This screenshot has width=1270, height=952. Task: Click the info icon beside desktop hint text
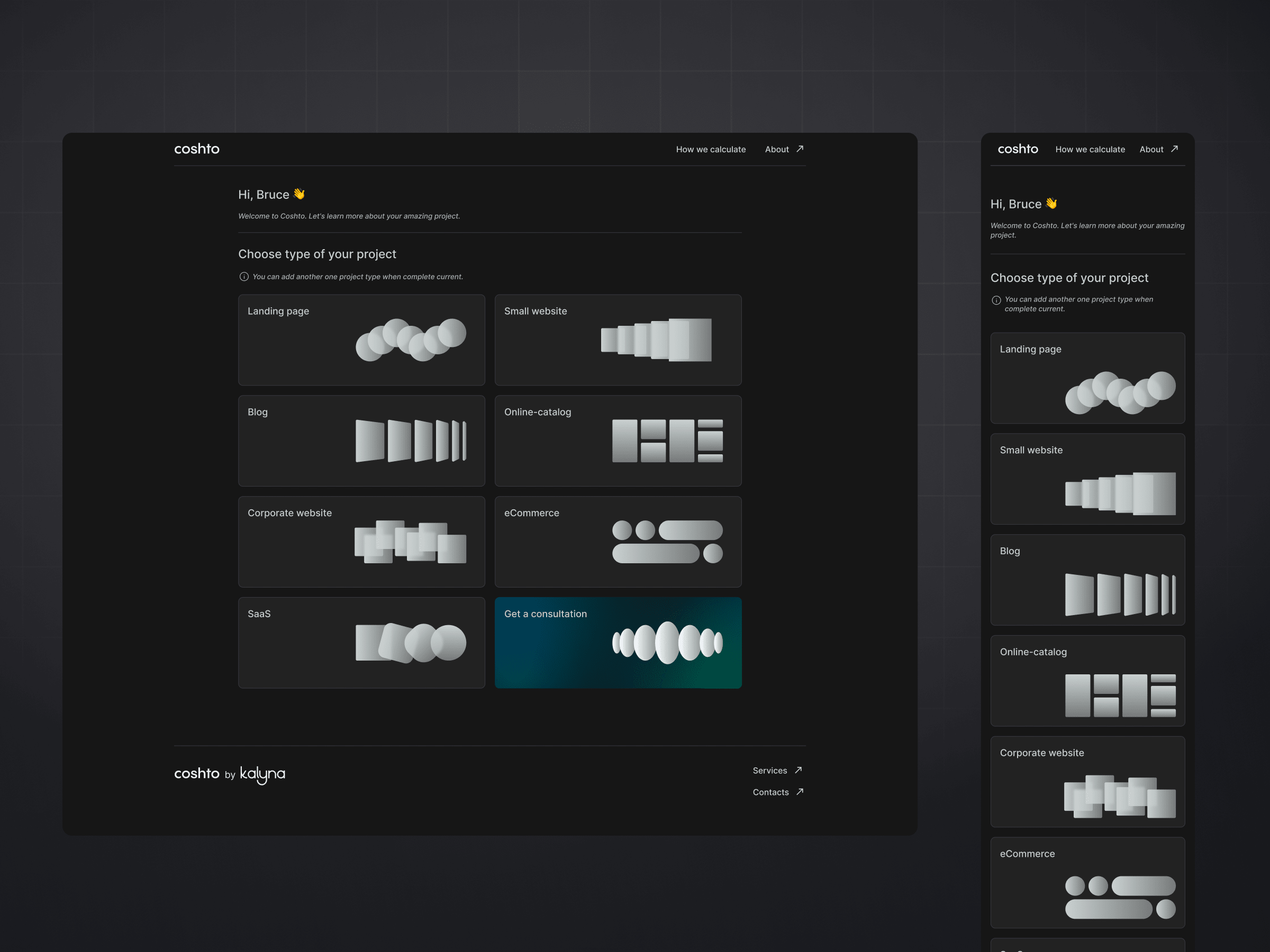[x=244, y=277]
